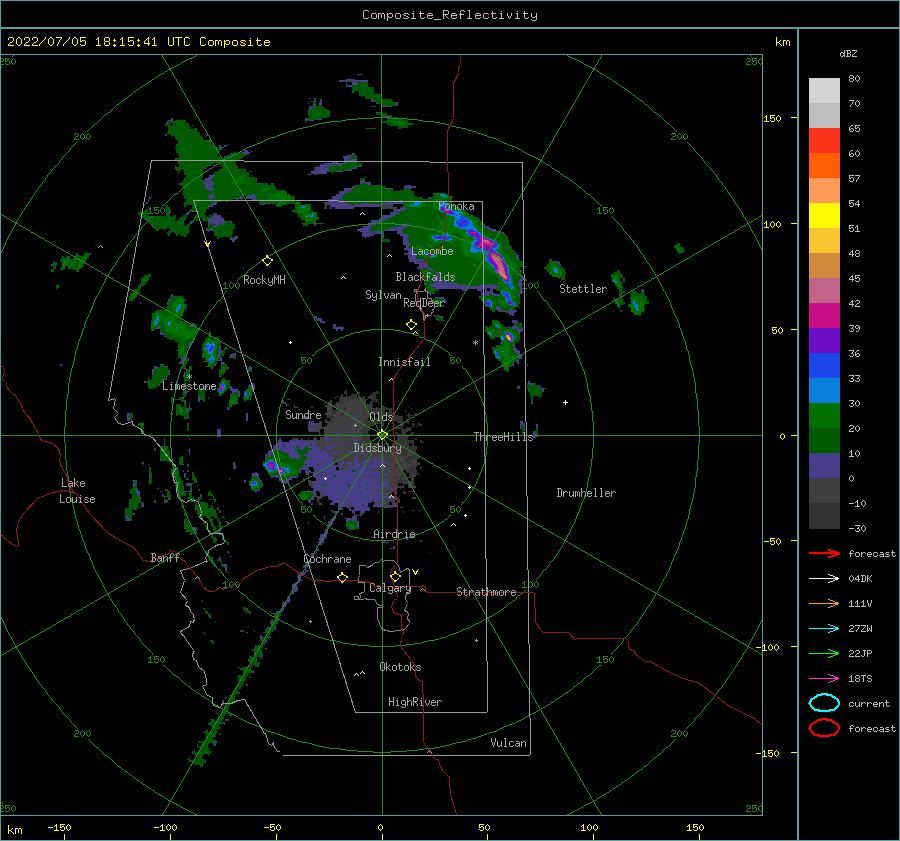Screen dimensions: 900x841
Task: Click the magenta 18TS arrow legend icon
Action: click(x=824, y=679)
